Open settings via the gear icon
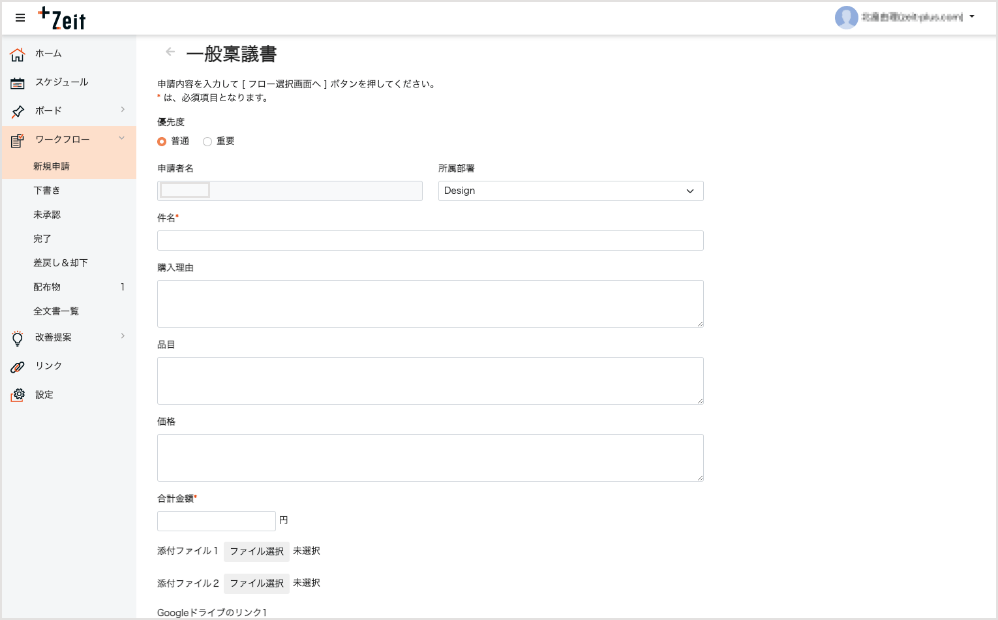 [x=17, y=395]
